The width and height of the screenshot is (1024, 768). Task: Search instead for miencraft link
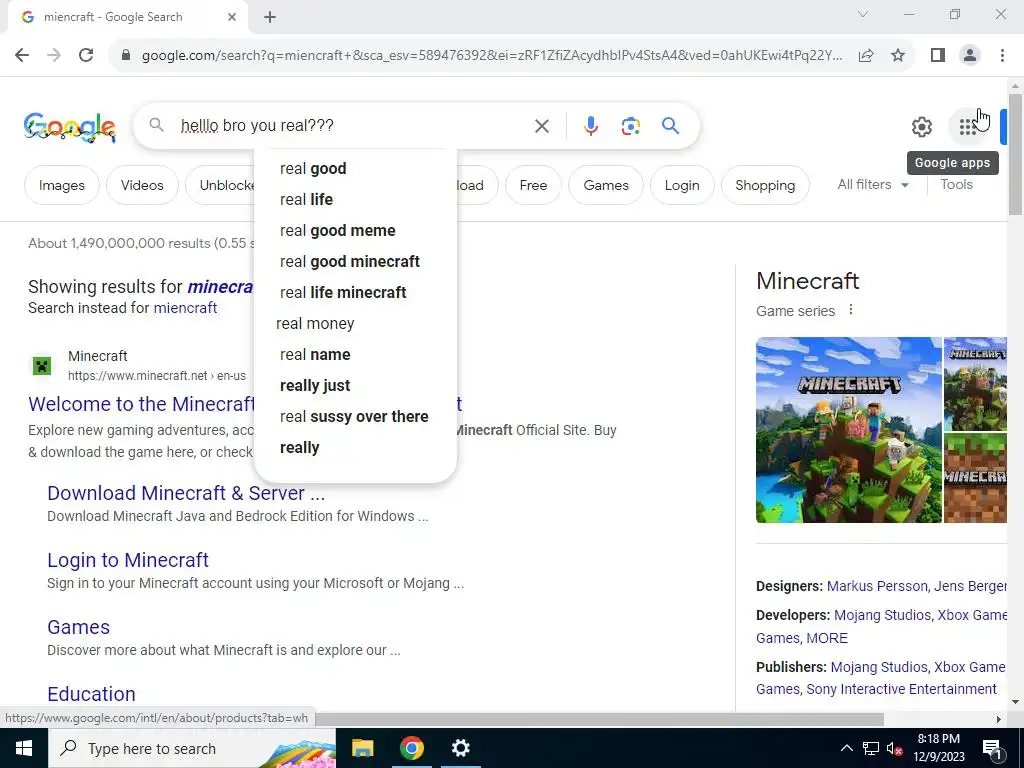[x=185, y=308]
